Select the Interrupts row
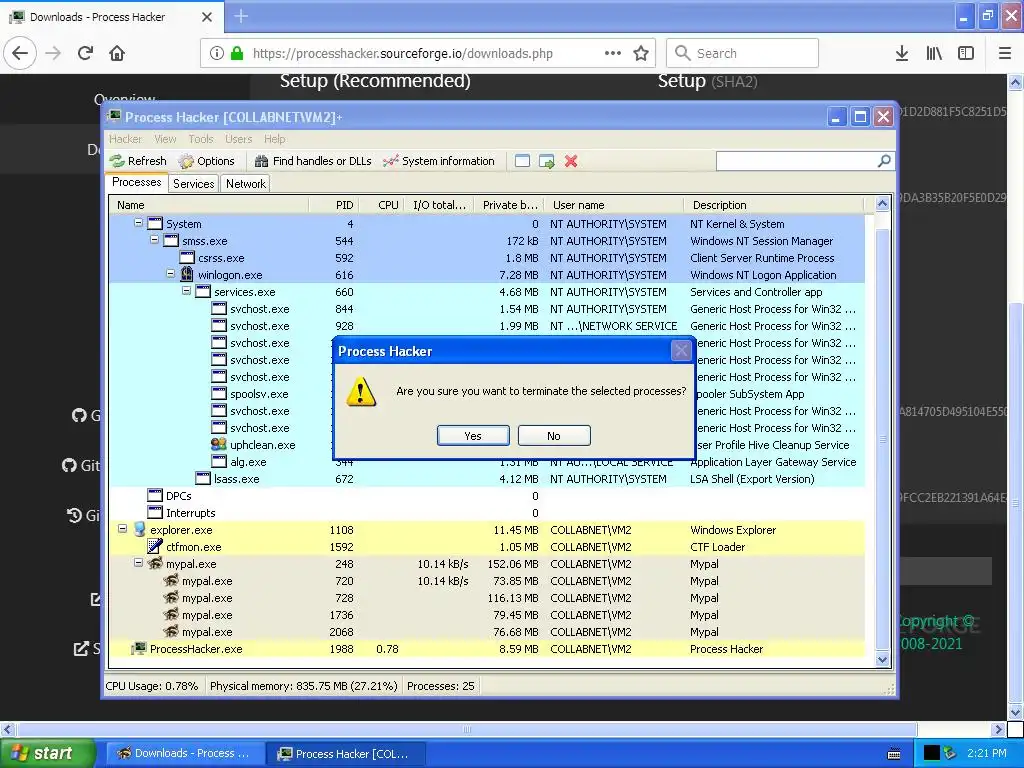 pyautogui.click(x=487, y=513)
